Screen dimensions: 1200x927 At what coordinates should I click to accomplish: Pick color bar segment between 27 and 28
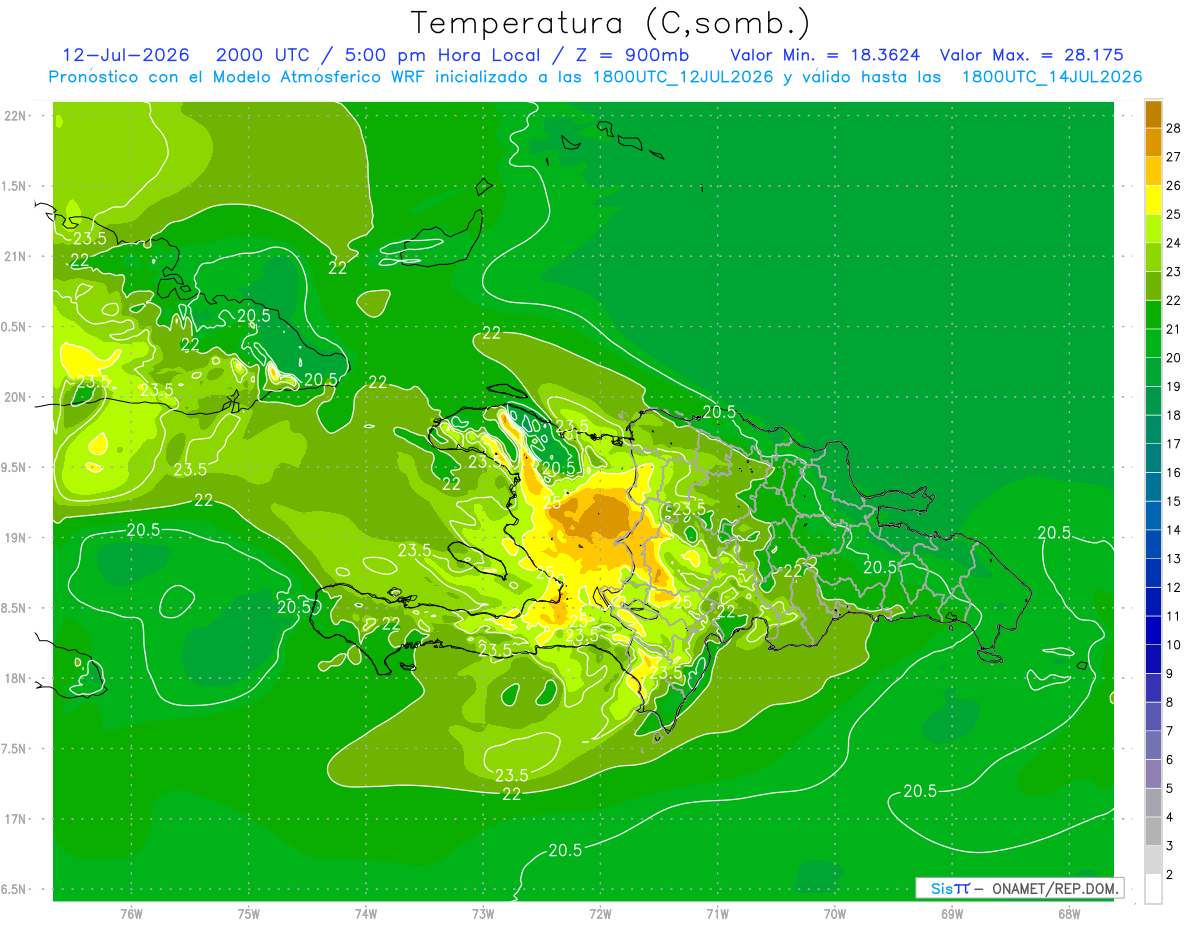pos(1153,142)
